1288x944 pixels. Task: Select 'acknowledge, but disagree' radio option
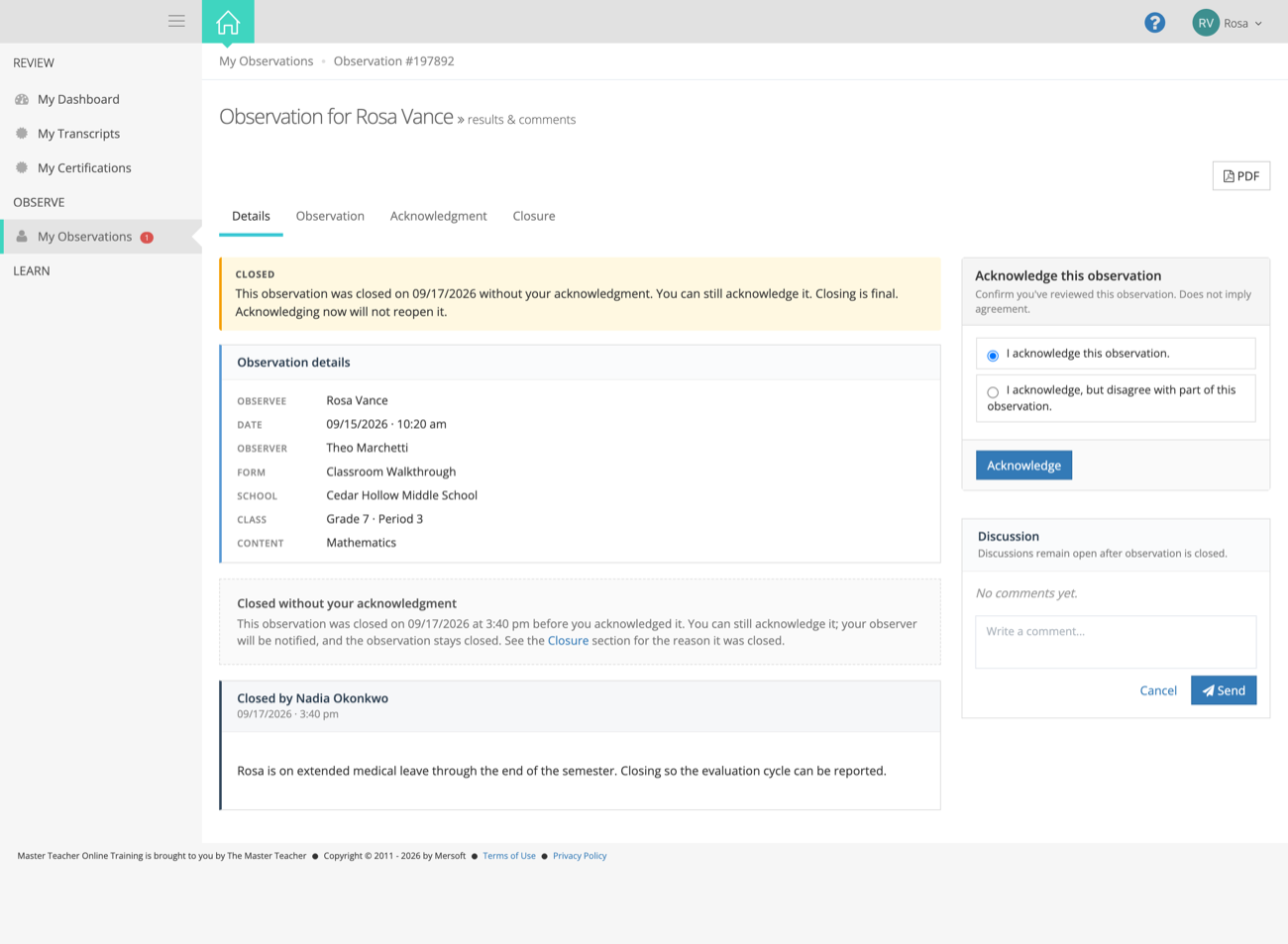[x=993, y=392]
